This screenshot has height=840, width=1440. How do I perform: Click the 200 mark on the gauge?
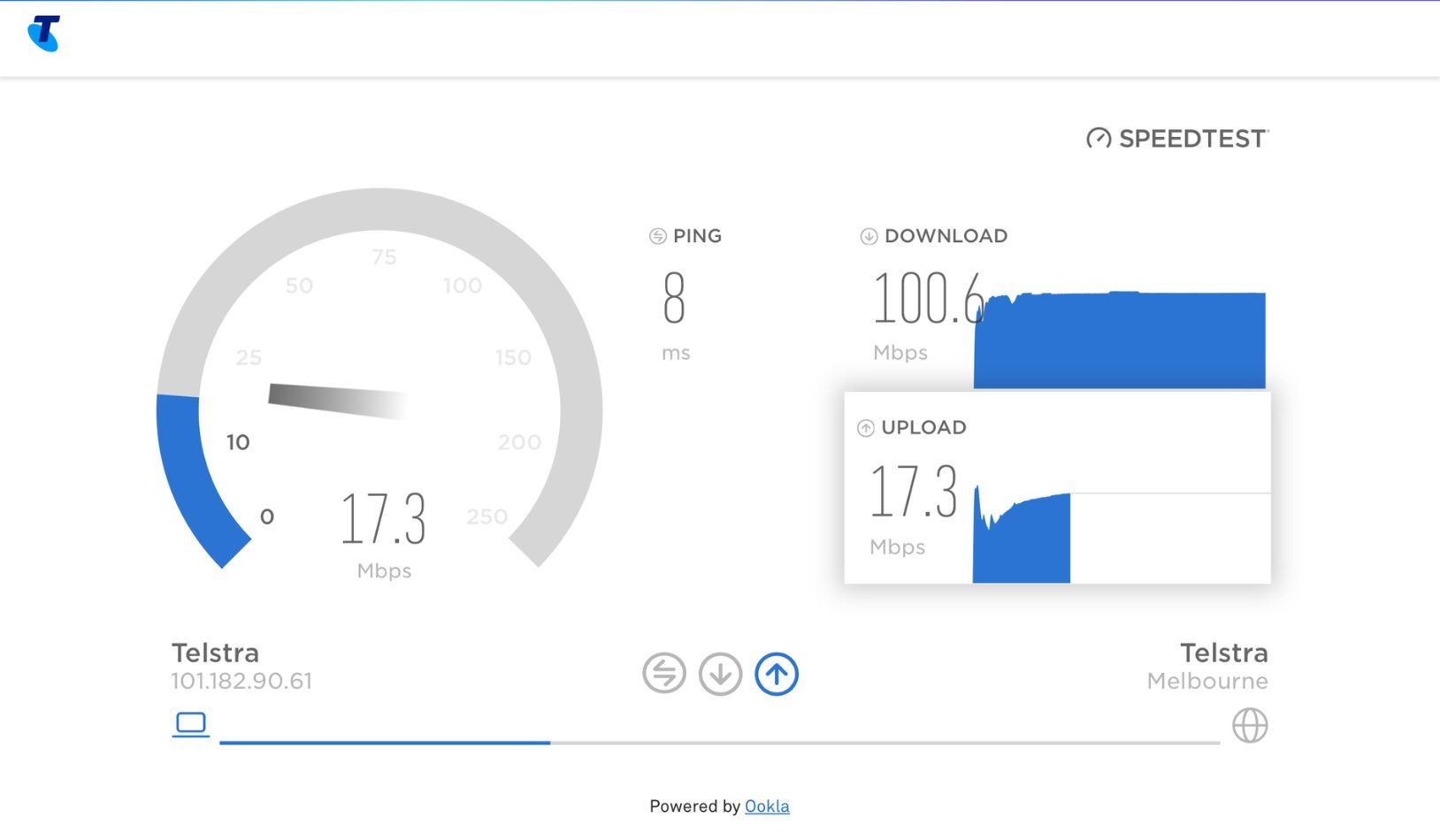click(x=519, y=442)
